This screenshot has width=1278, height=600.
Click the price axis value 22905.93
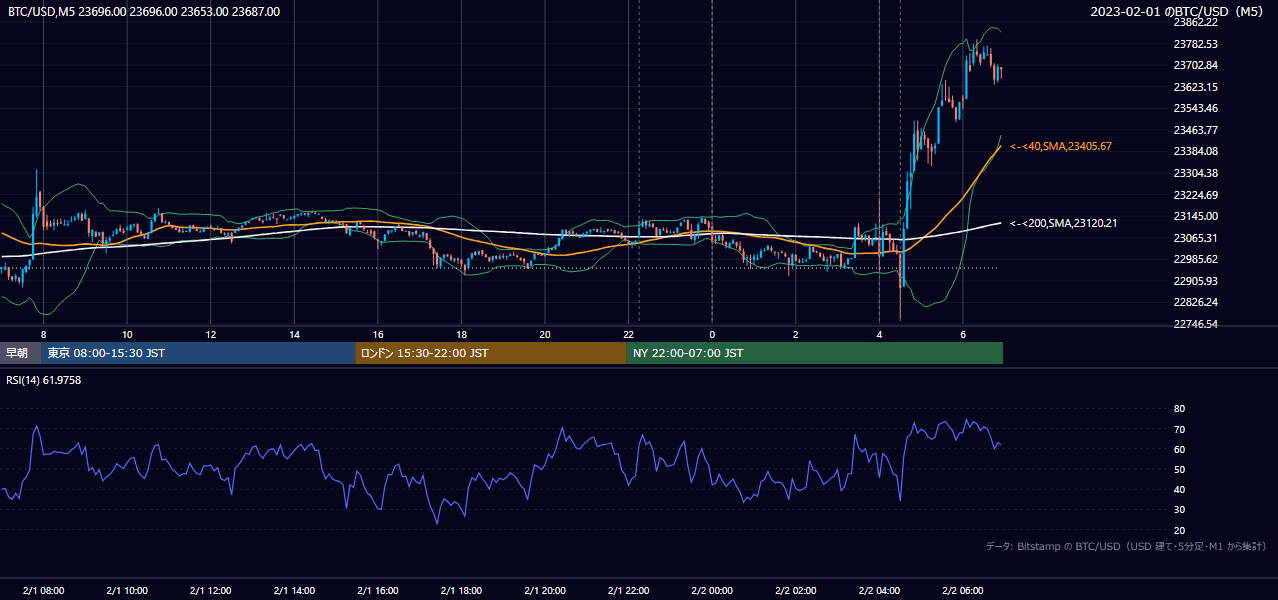coord(1196,281)
